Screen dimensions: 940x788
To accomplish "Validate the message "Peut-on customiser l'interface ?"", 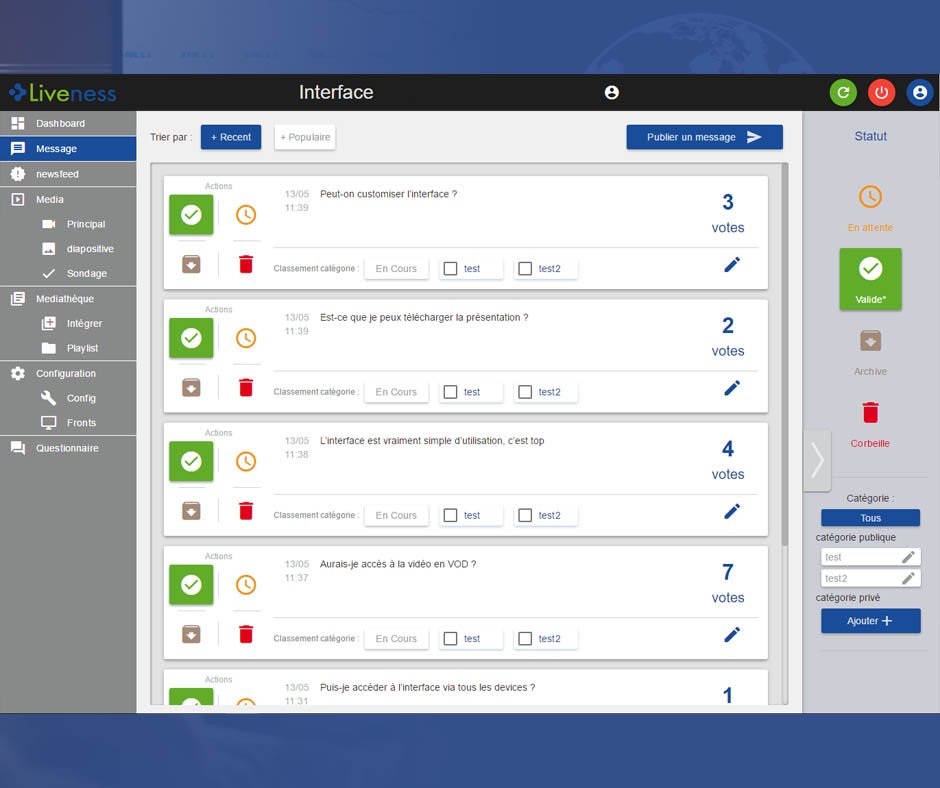I will [191, 214].
